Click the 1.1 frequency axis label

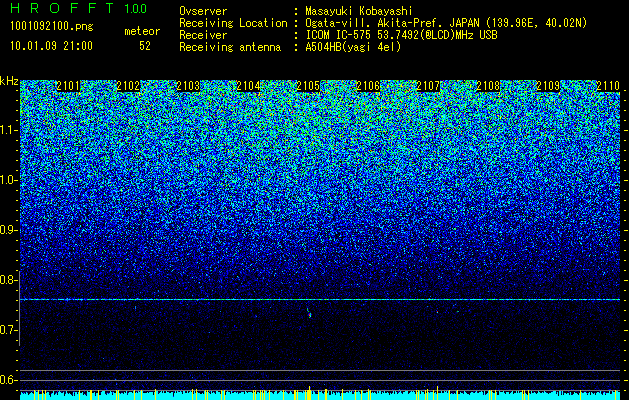click(8, 130)
